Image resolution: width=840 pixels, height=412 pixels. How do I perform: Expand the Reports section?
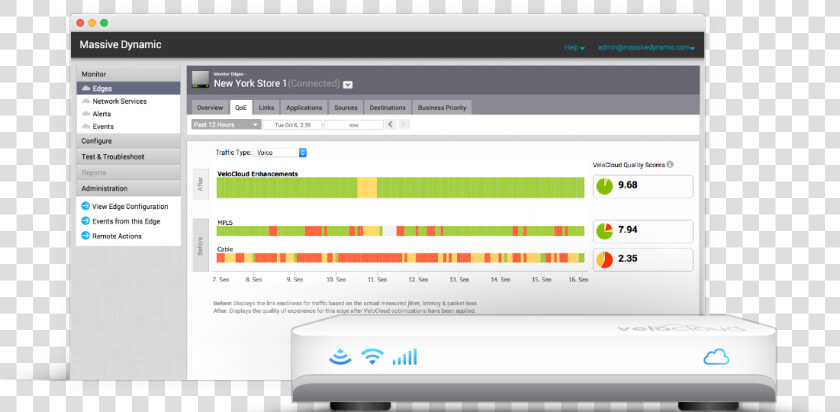click(x=128, y=173)
